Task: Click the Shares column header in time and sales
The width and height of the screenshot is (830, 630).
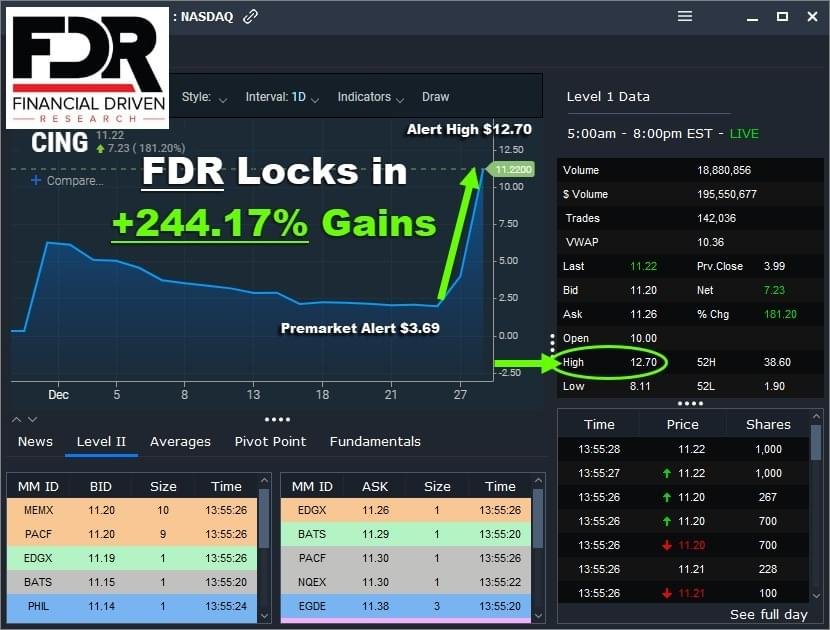Action: pyautogui.click(x=768, y=425)
